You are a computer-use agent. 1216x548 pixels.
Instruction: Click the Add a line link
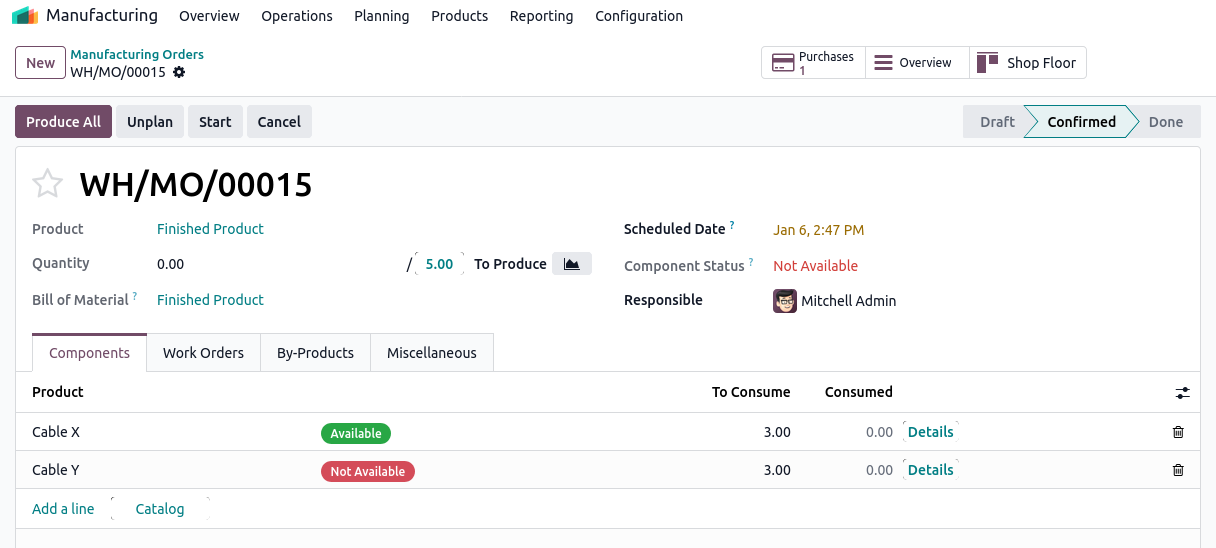pyautogui.click(x=63, y=509)
